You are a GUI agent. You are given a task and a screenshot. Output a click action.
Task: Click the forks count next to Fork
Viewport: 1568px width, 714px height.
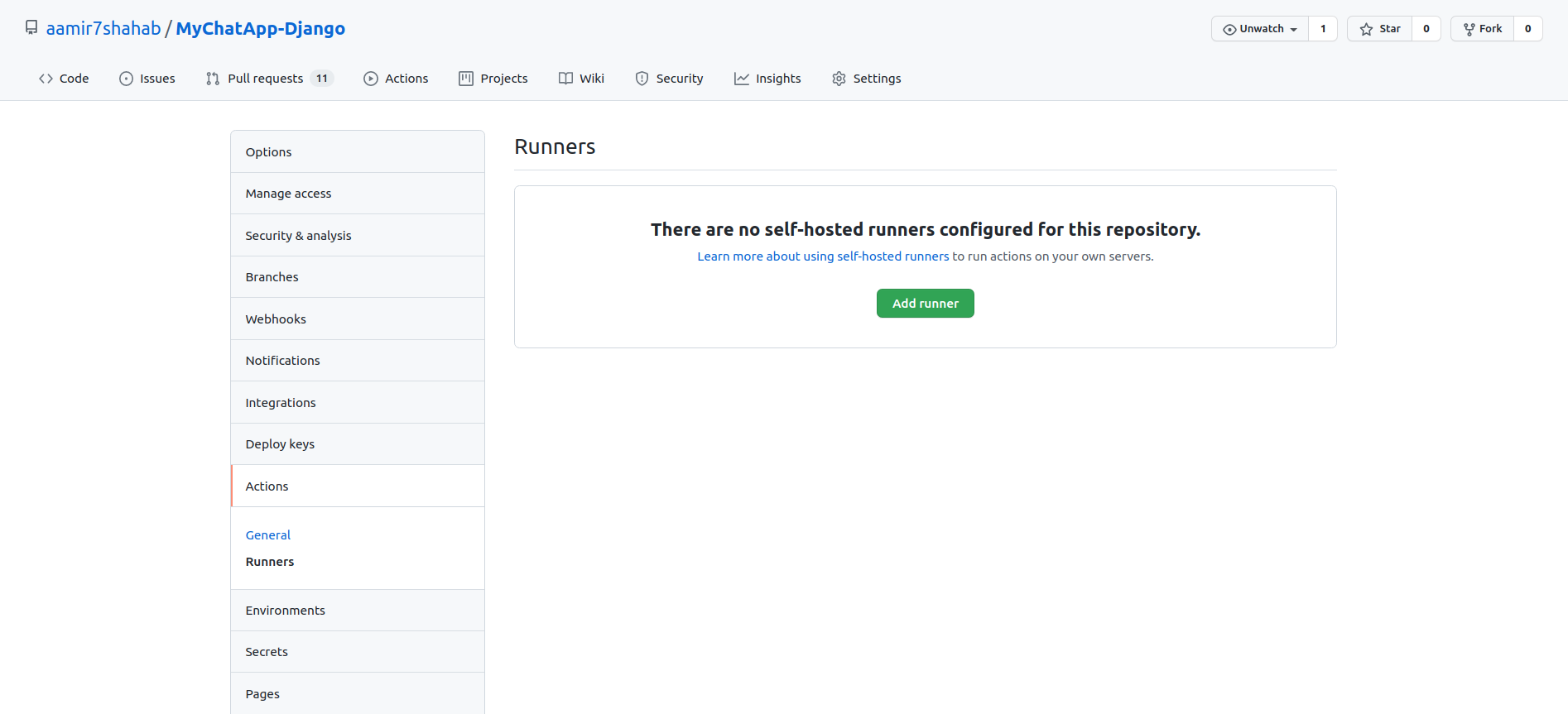pos(1528,29)
